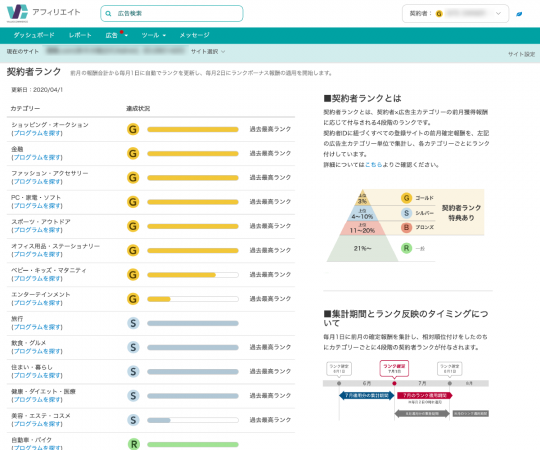
Task: Click ベビー・キッズ・マタニティ progress bar
Action: click(193, 275)
